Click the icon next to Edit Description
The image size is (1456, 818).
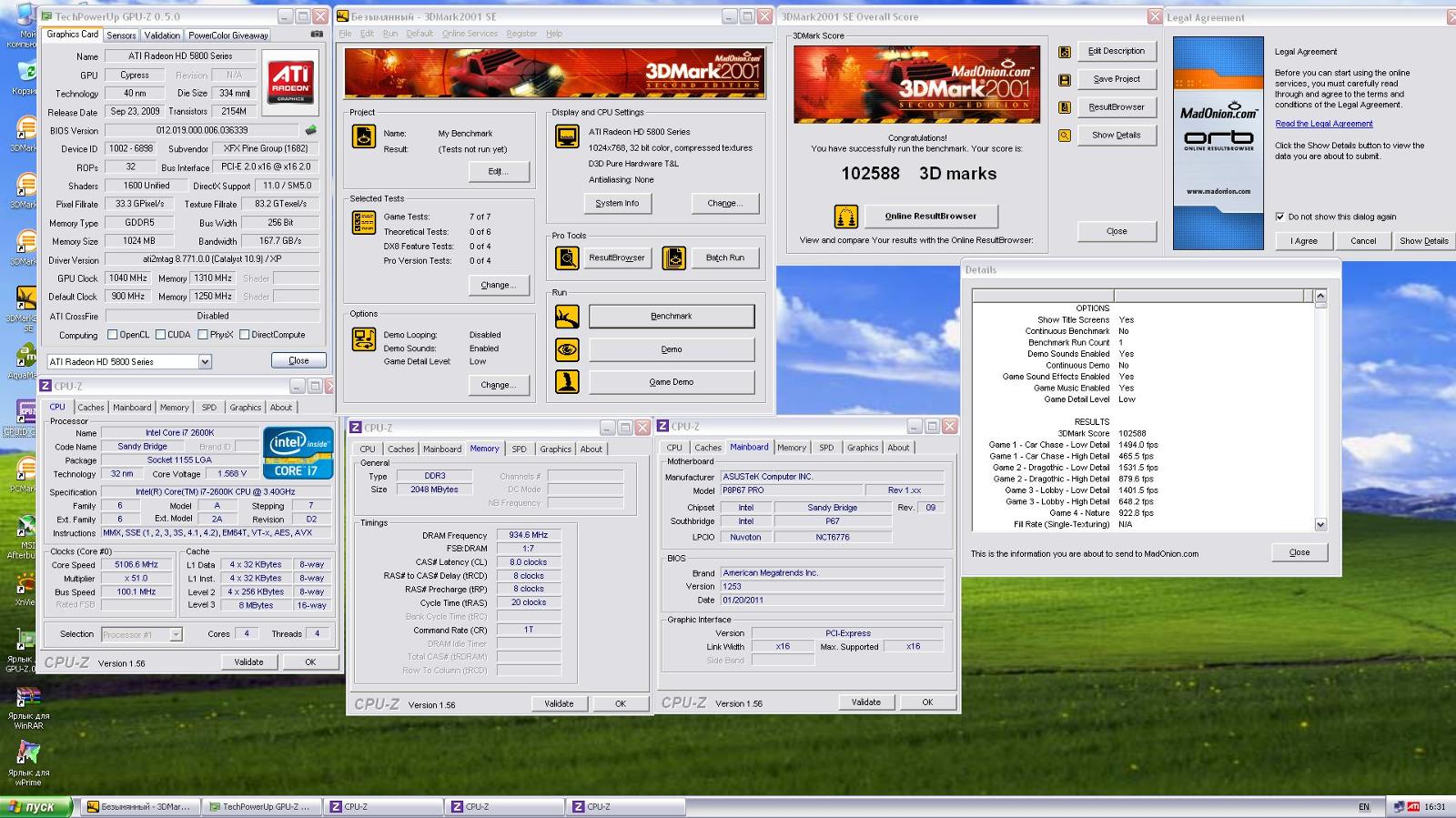1065,52
